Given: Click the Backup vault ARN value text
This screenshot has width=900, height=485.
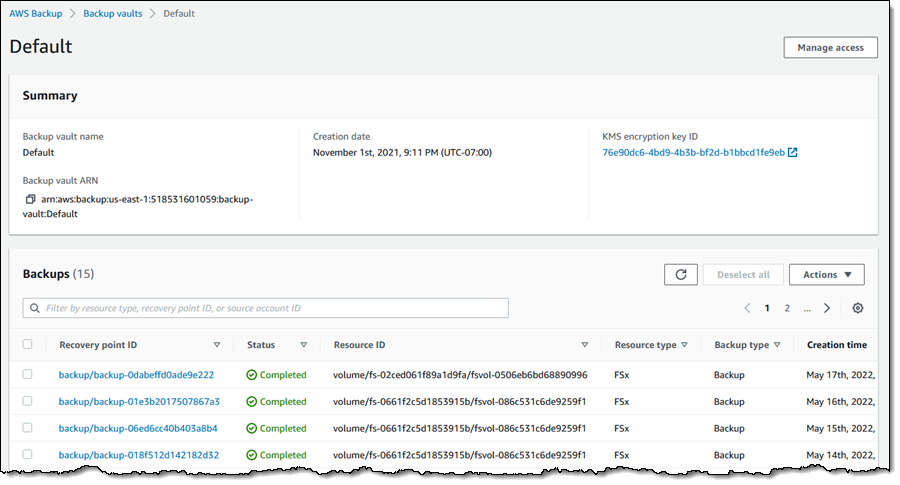Looking at the screenshot, I should click(138, 207).
